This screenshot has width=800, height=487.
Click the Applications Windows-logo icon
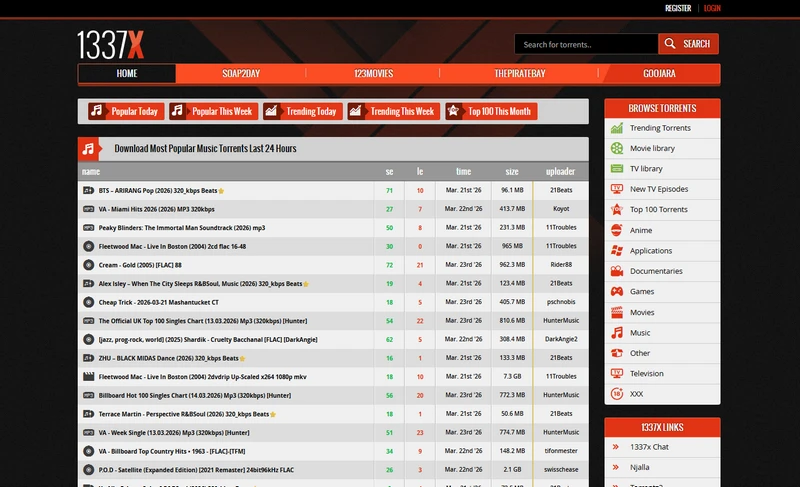618,251
